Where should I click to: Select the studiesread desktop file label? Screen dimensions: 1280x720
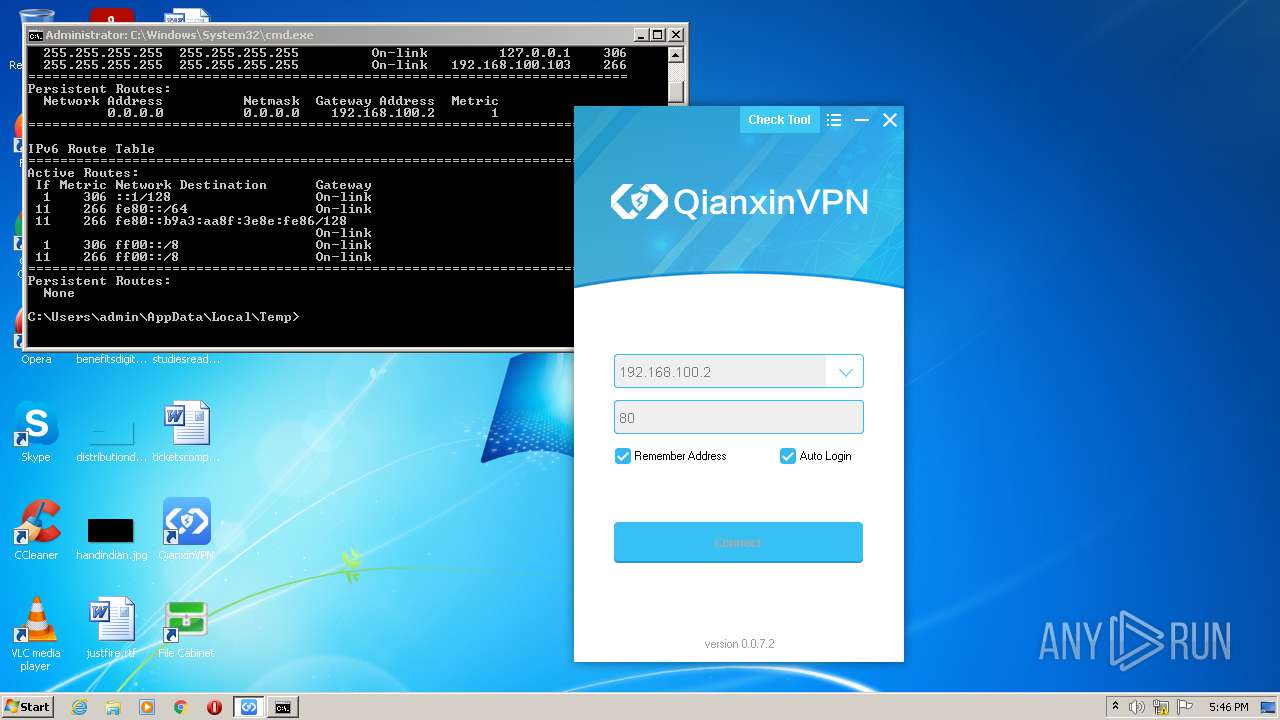tap(186, 359)
